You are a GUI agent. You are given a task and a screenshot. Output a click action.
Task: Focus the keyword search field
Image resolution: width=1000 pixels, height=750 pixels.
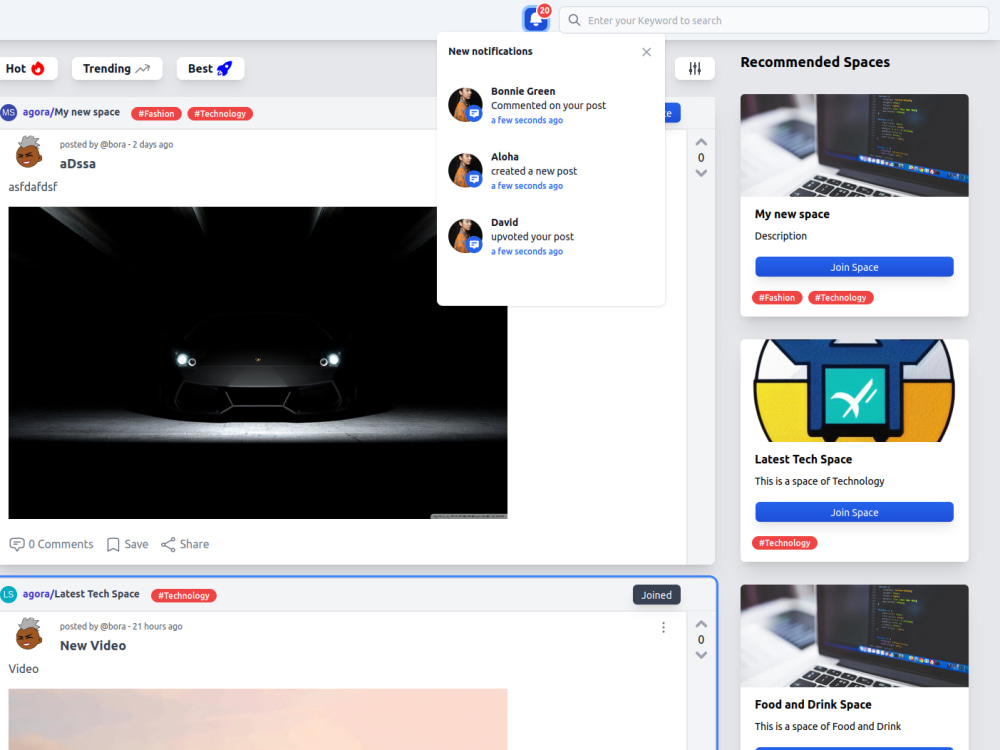click(774, 20)
